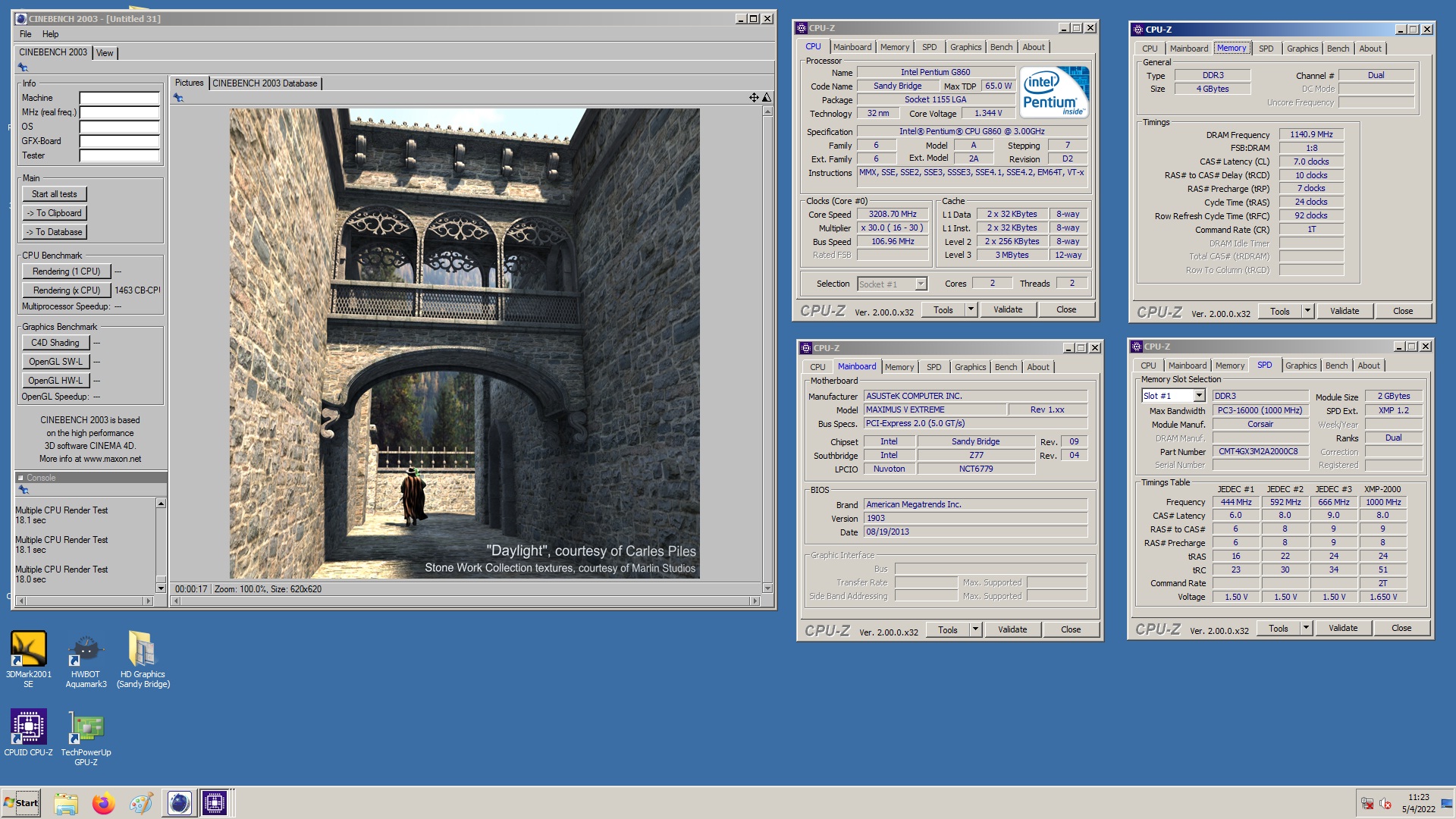Run Rendering (x CPU) benchmark
The height and width of the screenshot is (819, 1456).
click(x=66, y=290)
